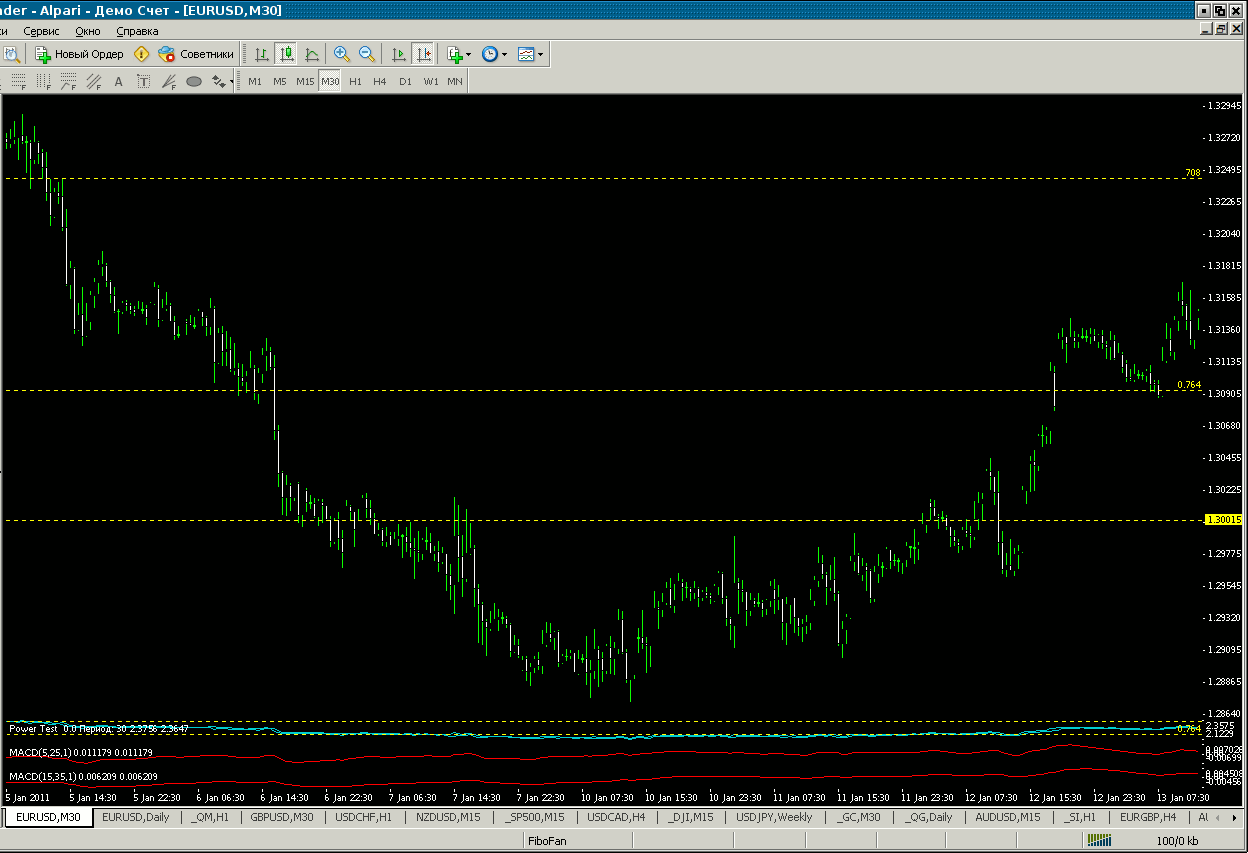Select the ellipse drawing tool
This screenshot has height=853, width=1248.
tap(194, 81)
